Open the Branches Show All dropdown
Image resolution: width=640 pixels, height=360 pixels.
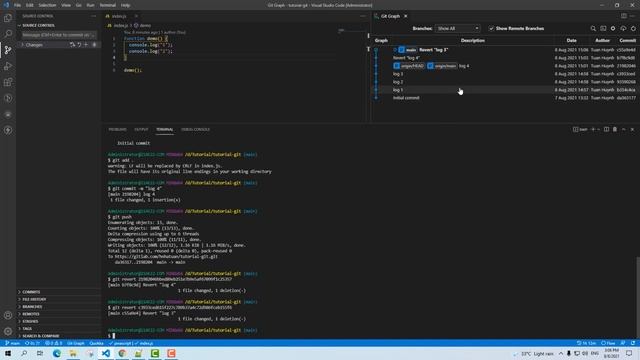pyautogui.click(x=458, y=29)
